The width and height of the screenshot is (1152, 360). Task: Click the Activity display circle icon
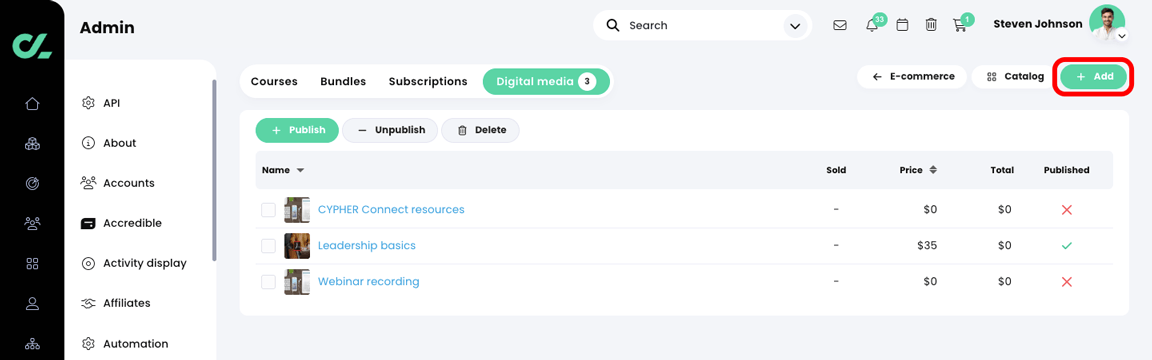88,263
